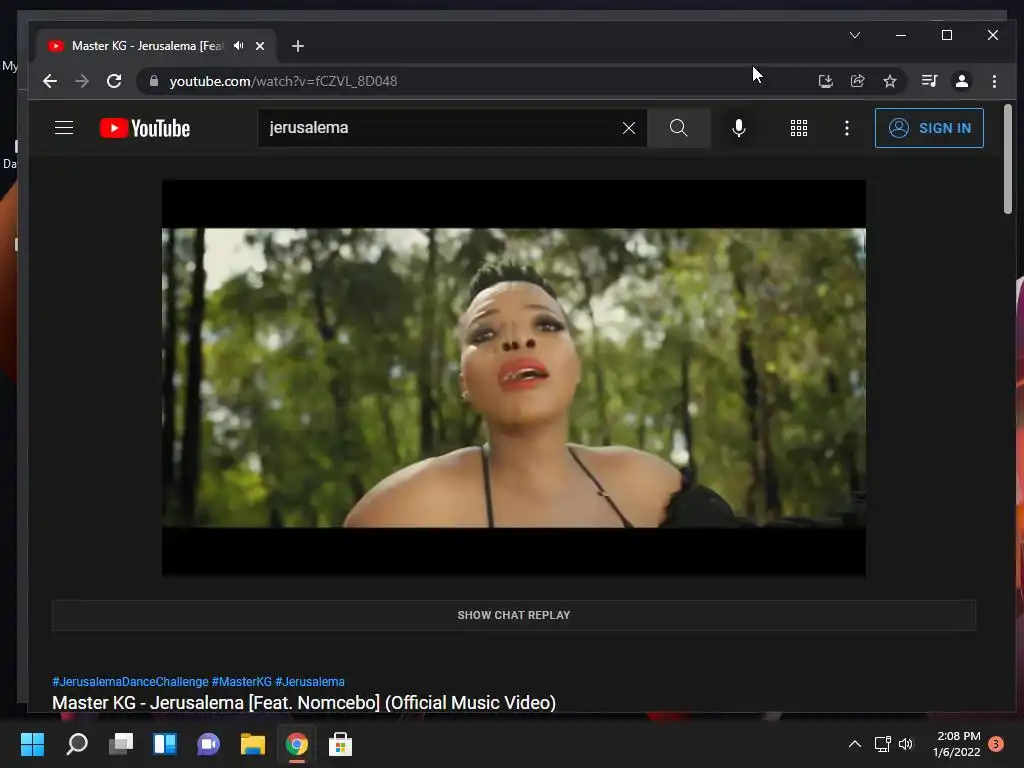The width and height of the screenshot is (1024, 768).
Task: Minimize the Chrome window
Action: pyautogui.click(x=901, y=35)
